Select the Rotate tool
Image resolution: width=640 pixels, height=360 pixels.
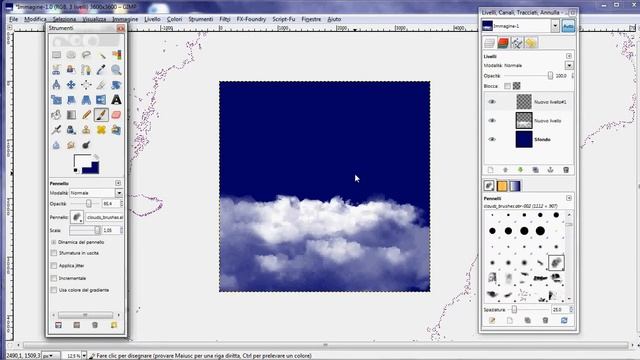(x=116, y=85)
